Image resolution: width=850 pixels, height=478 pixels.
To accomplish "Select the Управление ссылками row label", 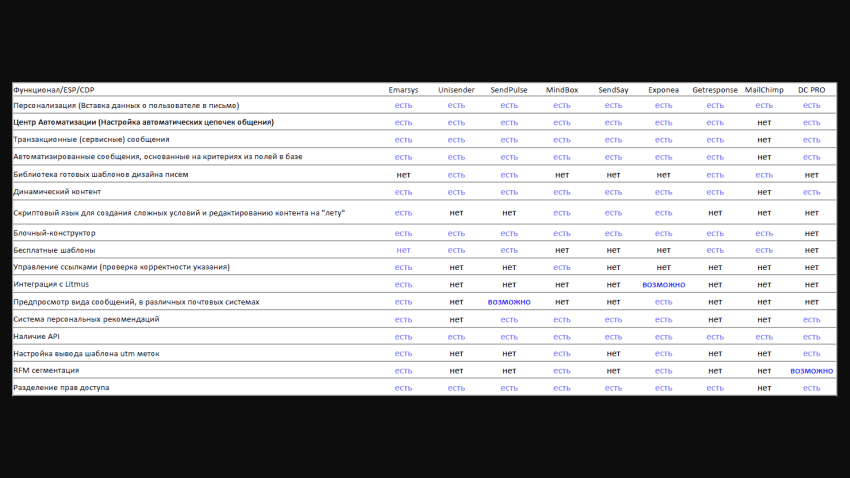I will coord(121,267).
